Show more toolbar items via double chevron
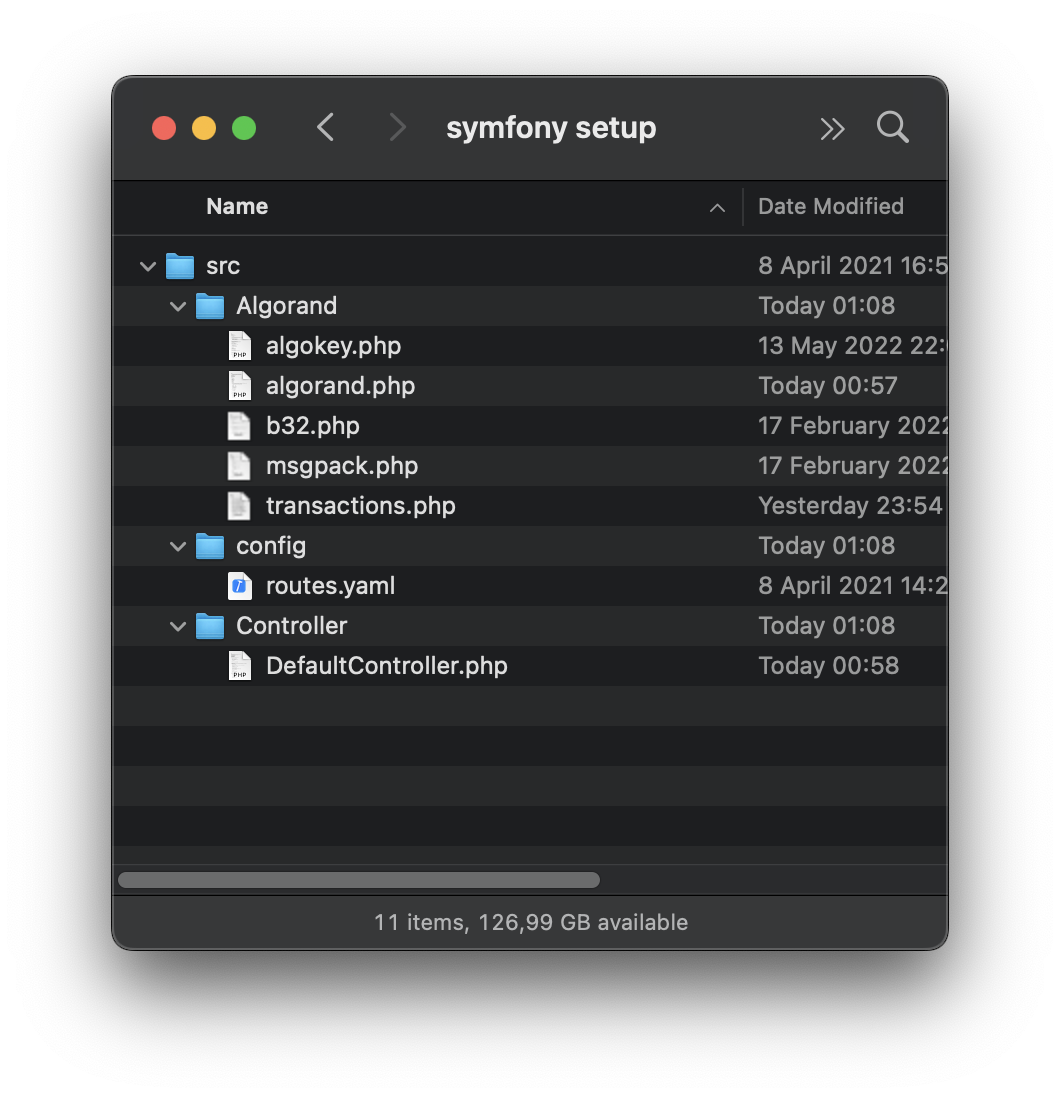The width and height of the screenshot is (1060, 1098). pos(832,129)
